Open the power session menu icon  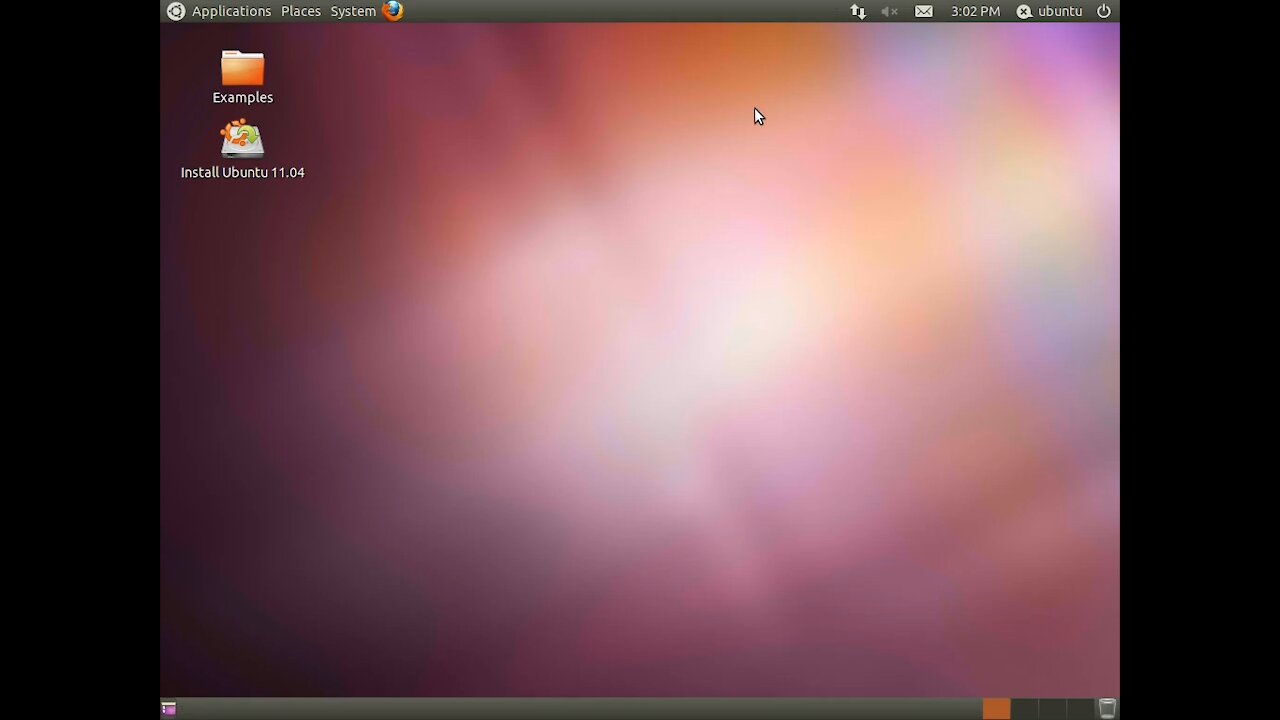[x=1104, y=11]
